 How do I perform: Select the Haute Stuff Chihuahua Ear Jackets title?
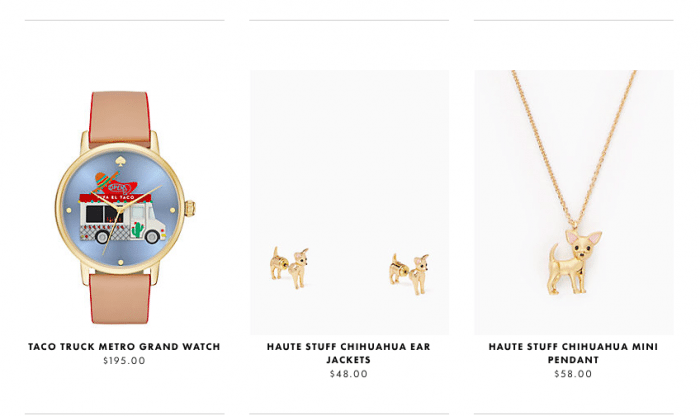[349, 353]
